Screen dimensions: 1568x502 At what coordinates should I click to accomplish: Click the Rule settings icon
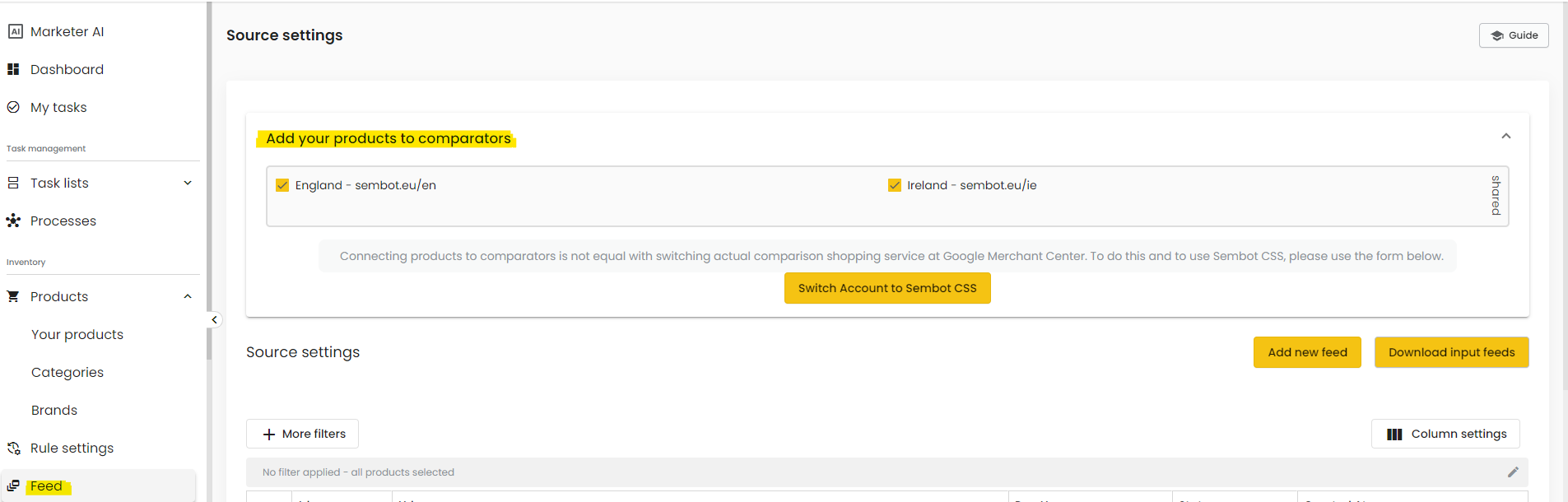coord(13,448)
